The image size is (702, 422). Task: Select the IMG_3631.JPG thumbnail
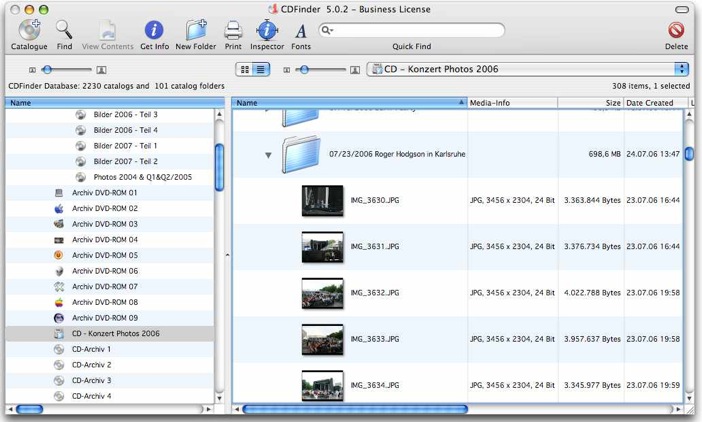coord(322,247)
